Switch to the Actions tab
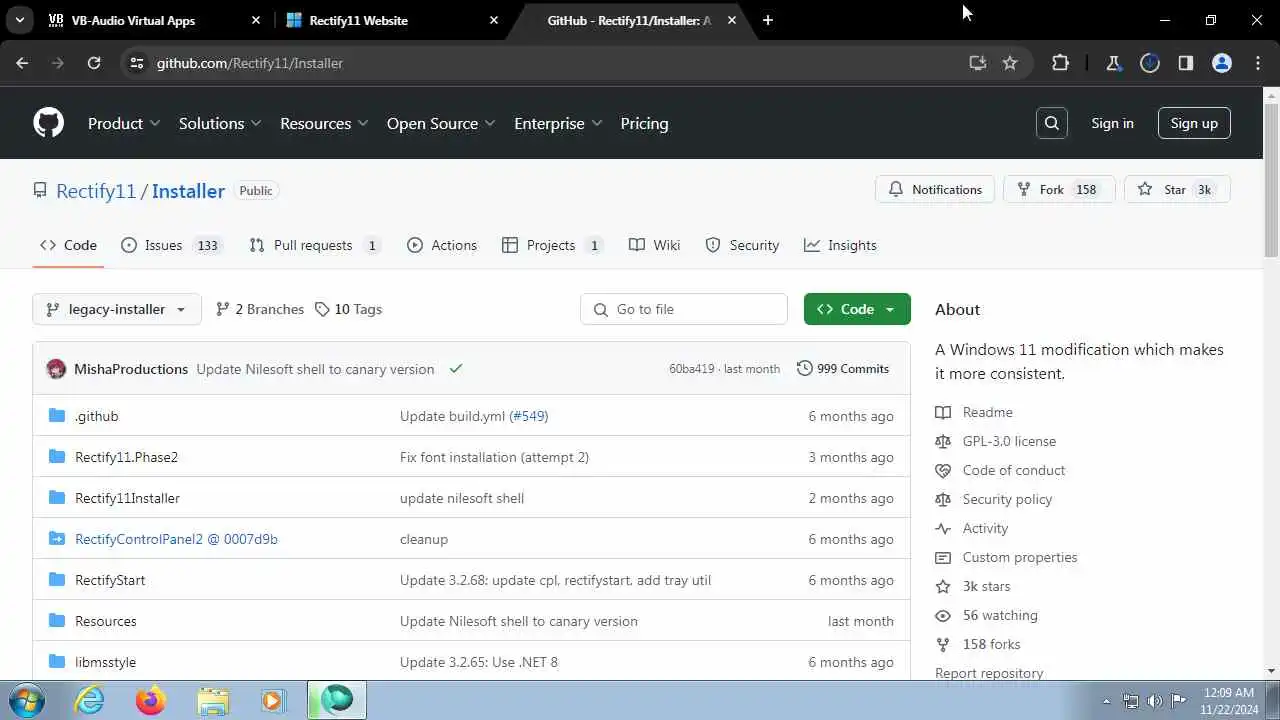Image resolution: width=1280 pixels, height=720 pixels. click(442, 245)
